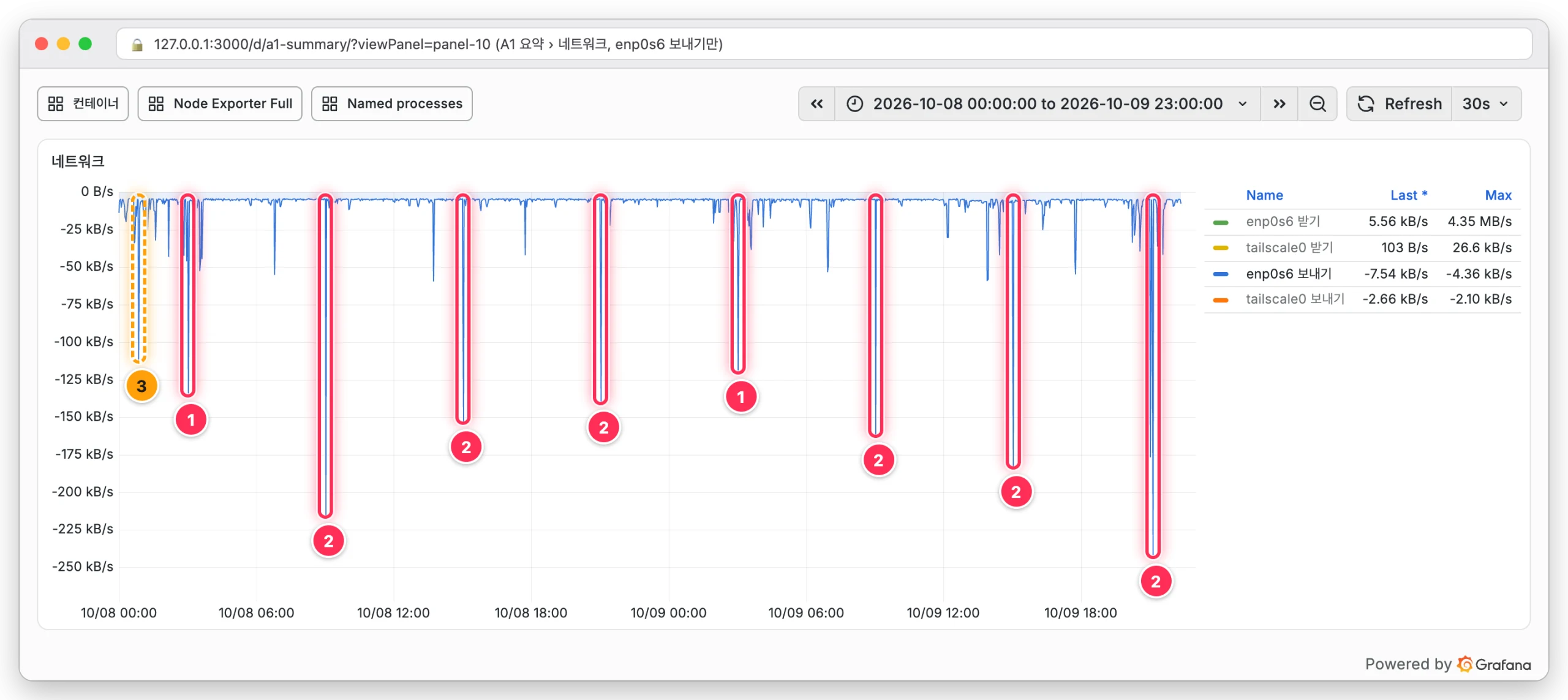
Task: Click the dashboard grid icon beside 컨테이너
Action: tap(56, 103)
